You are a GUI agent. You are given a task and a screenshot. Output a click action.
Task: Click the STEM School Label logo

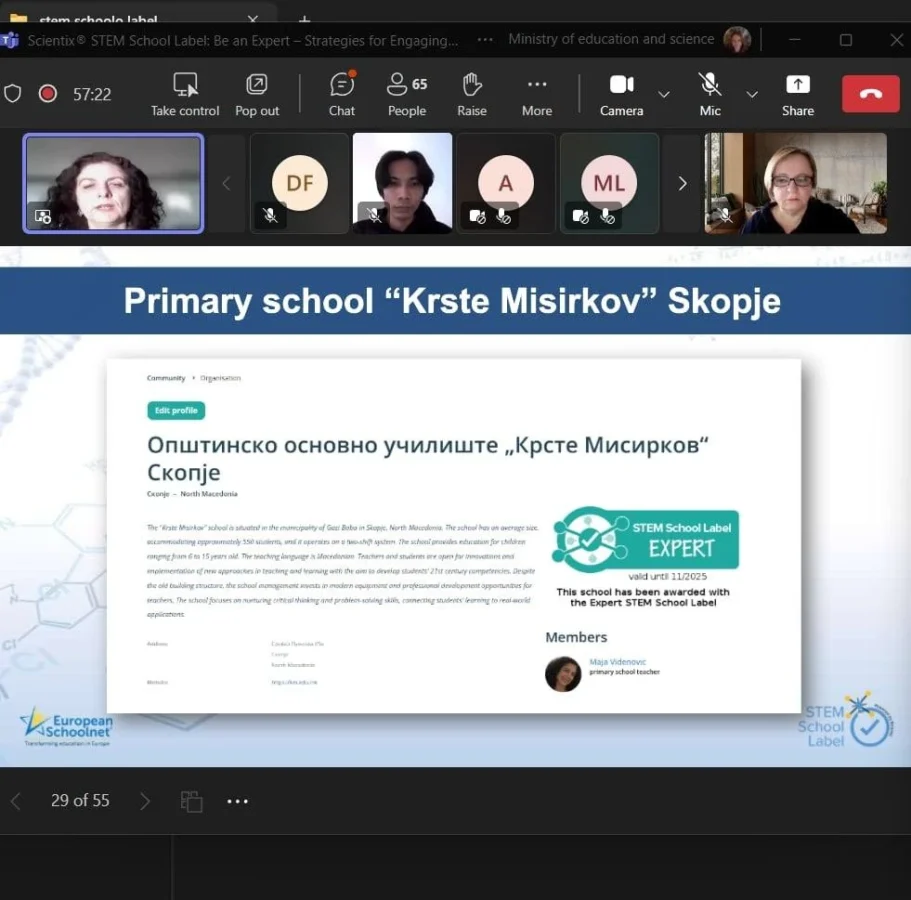(845, 720)
